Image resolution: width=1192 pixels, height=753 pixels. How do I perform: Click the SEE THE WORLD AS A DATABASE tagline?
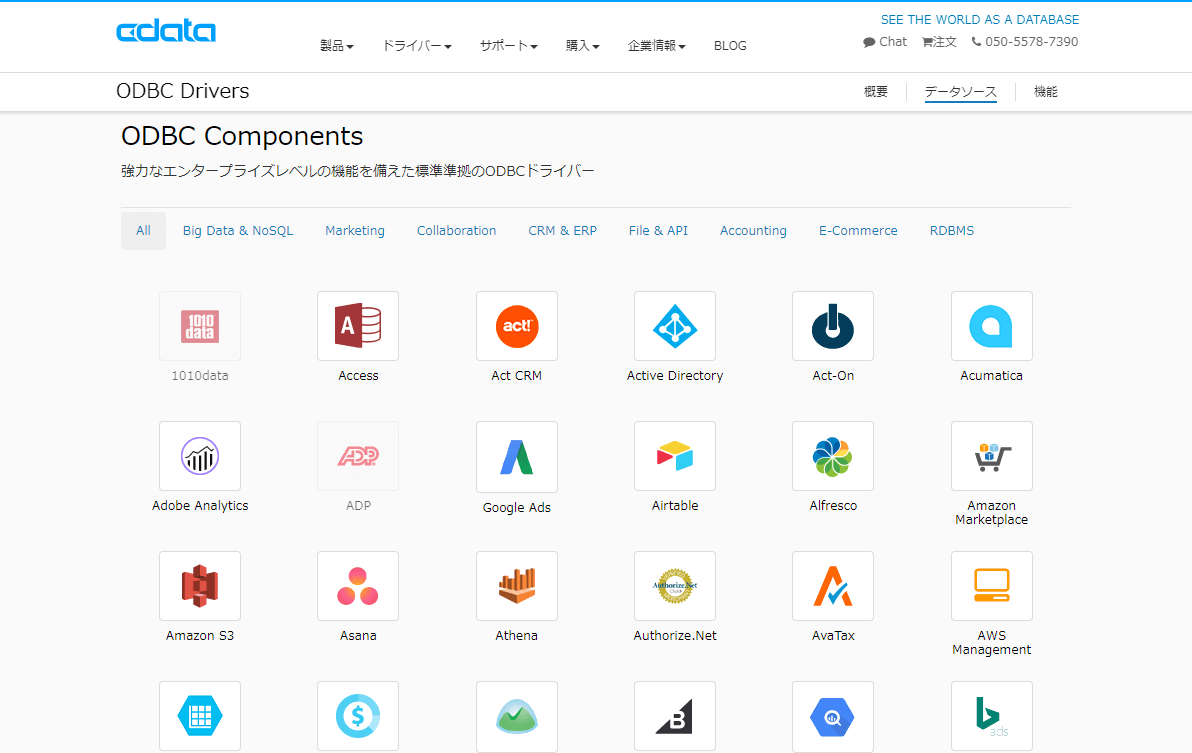tap(980, 20)
